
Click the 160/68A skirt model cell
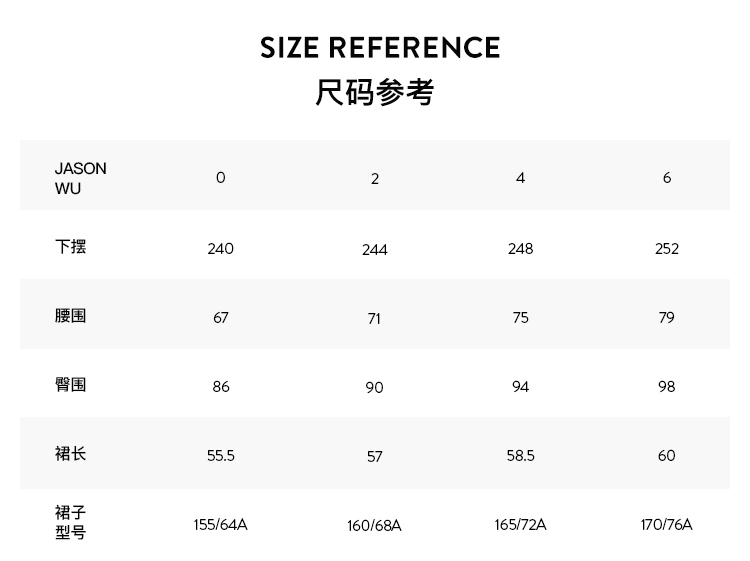(374, 526)
